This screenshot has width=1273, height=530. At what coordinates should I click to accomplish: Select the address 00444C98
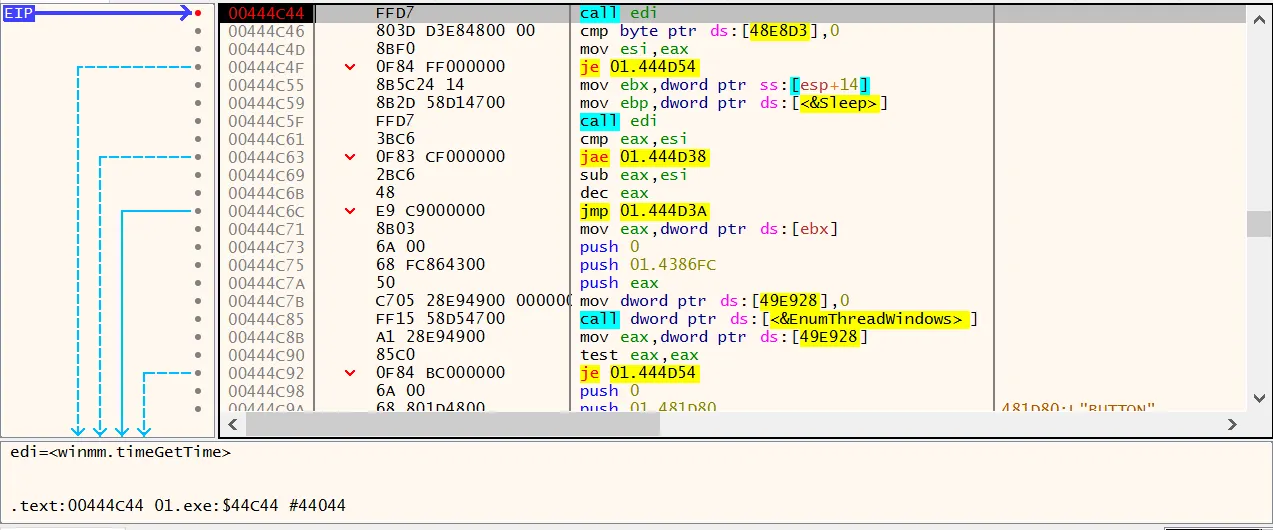[x=266, y=391]
